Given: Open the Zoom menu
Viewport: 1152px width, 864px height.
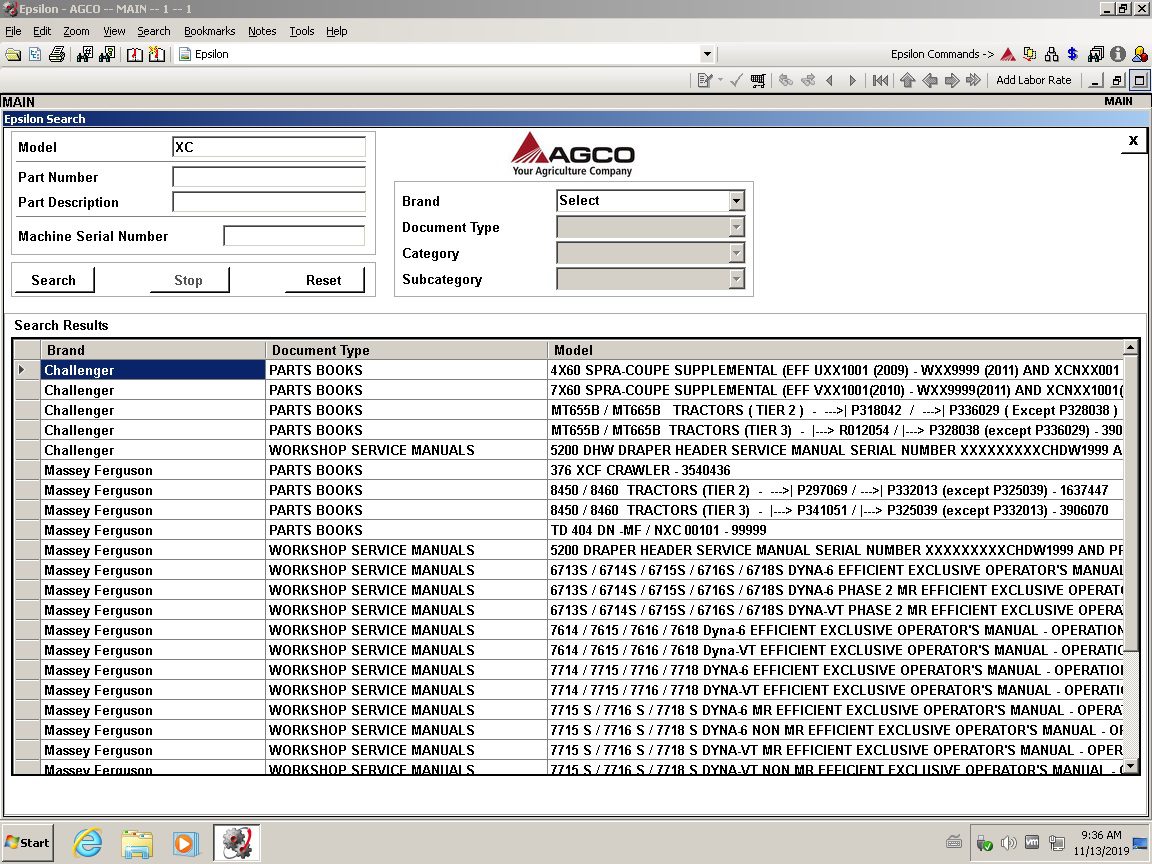Looking at the screenshot, I should [76, 31].
